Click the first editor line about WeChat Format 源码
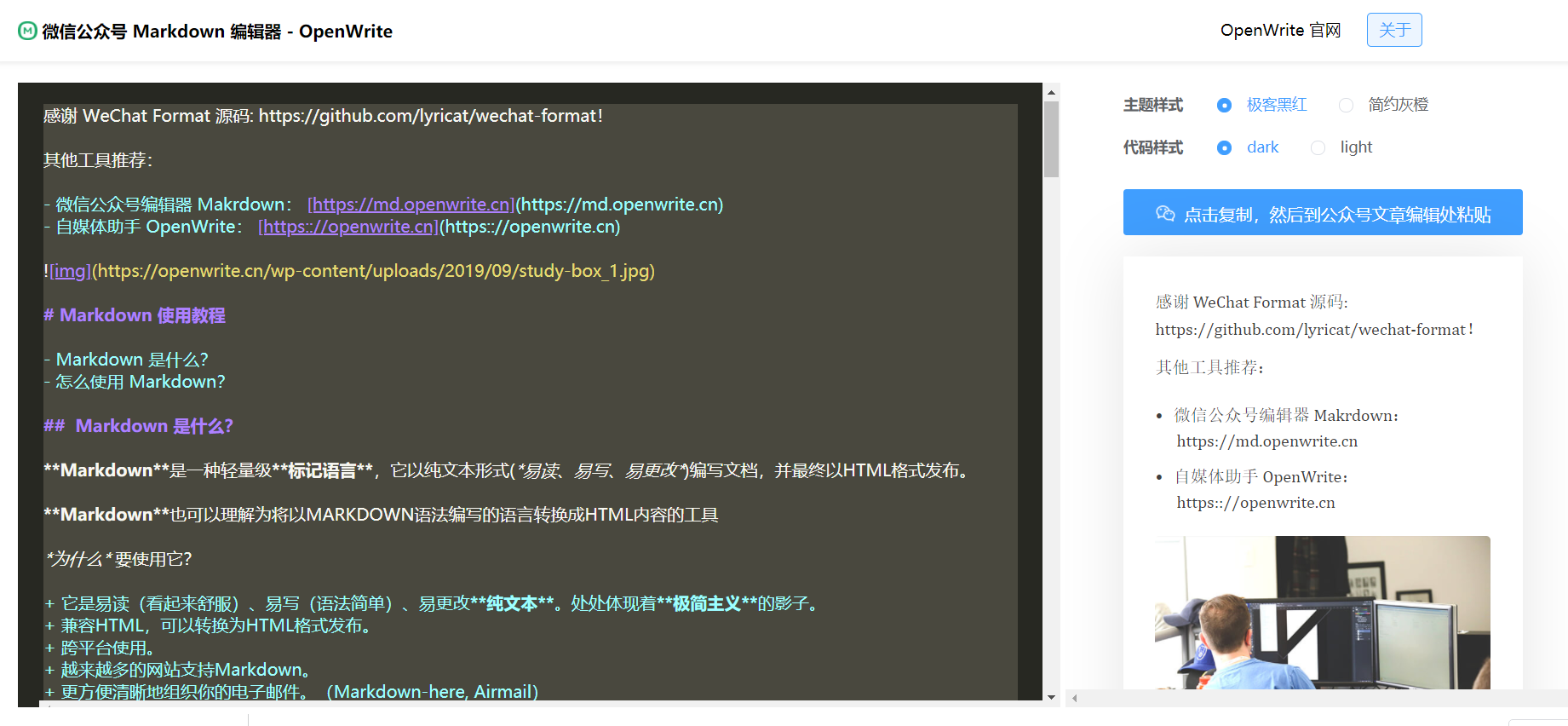 [324, 116]
